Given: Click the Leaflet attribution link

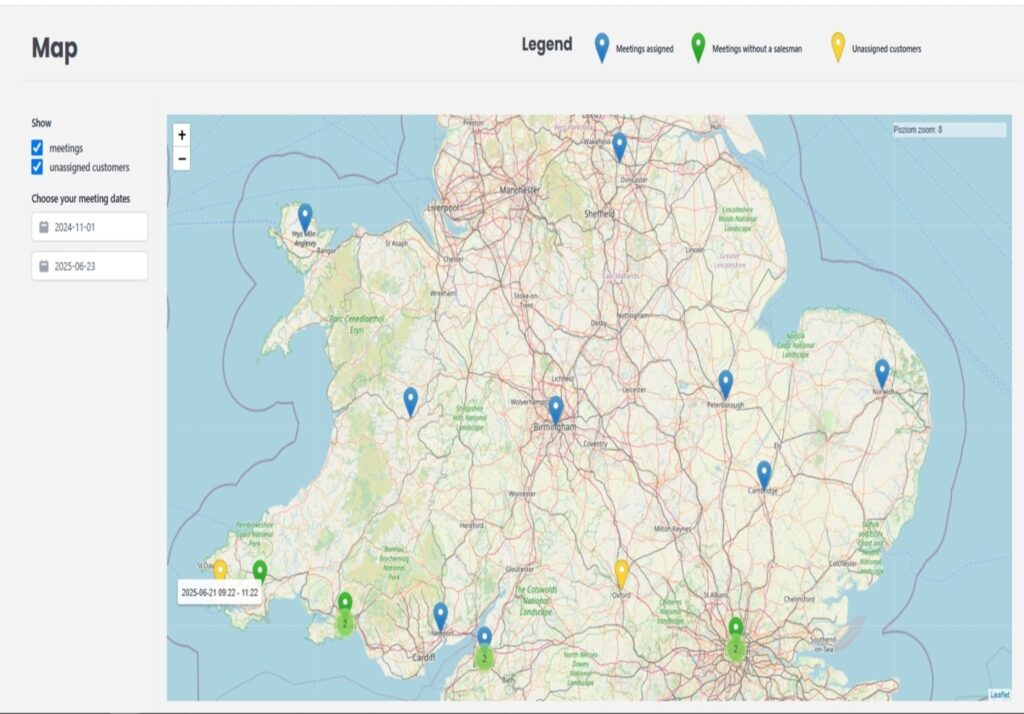Looking at the screenshot, I should tap(999, 694).
